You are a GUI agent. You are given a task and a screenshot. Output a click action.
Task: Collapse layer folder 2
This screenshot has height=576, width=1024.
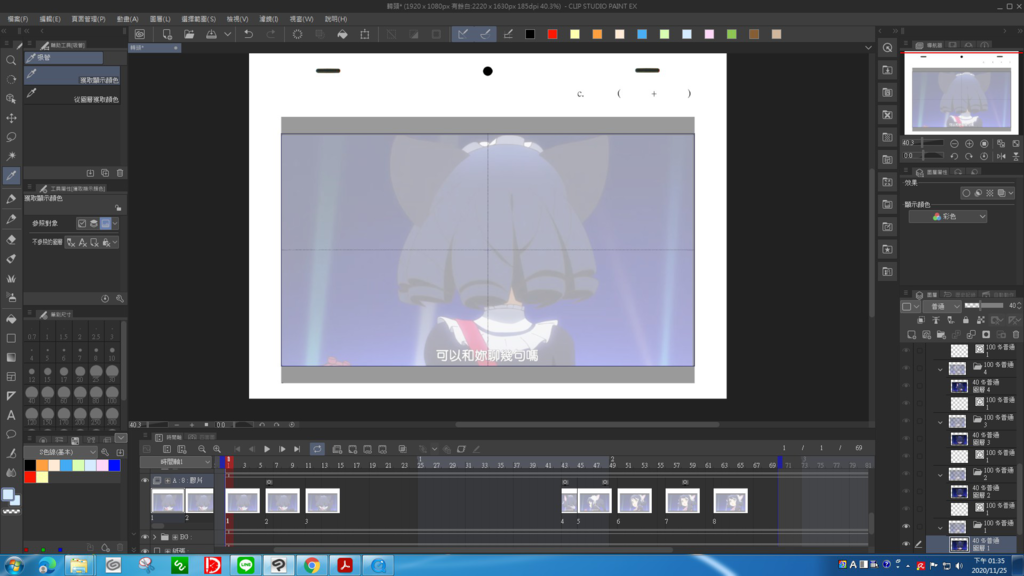940,475
